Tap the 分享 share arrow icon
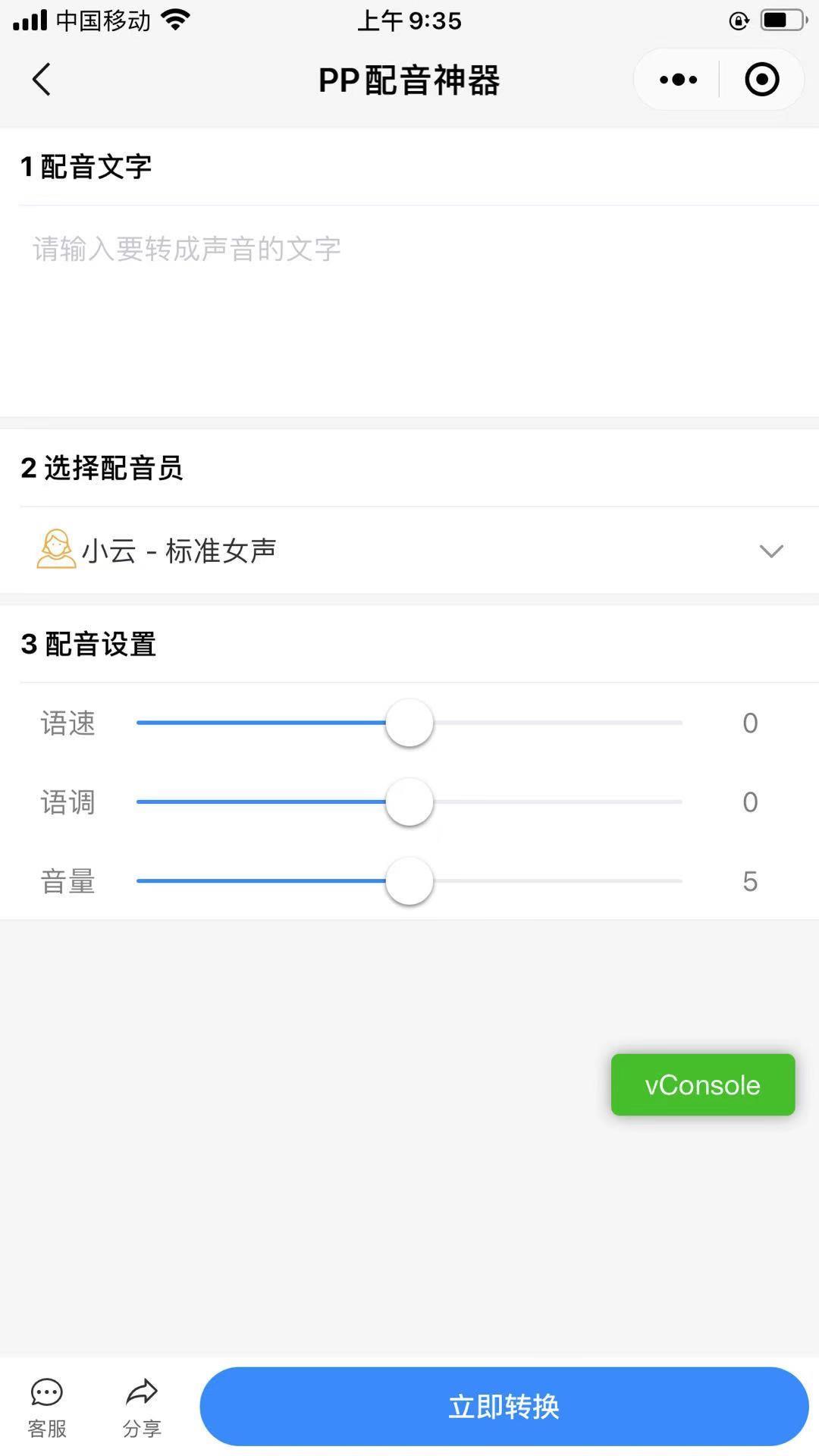The image size is (819, 1456). click(142, 1392)
